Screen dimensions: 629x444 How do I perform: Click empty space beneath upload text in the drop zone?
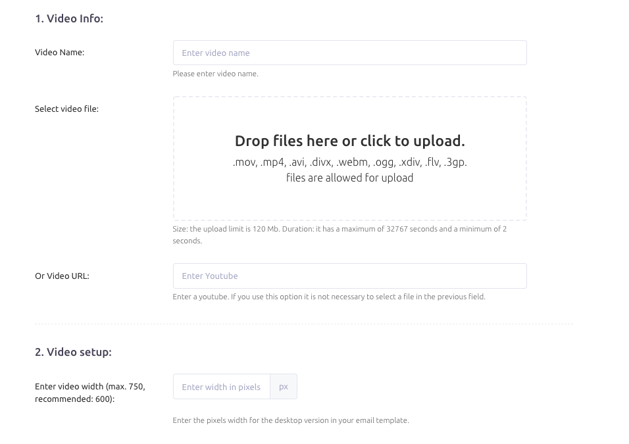pyautogui.click(x=349, y=203)
